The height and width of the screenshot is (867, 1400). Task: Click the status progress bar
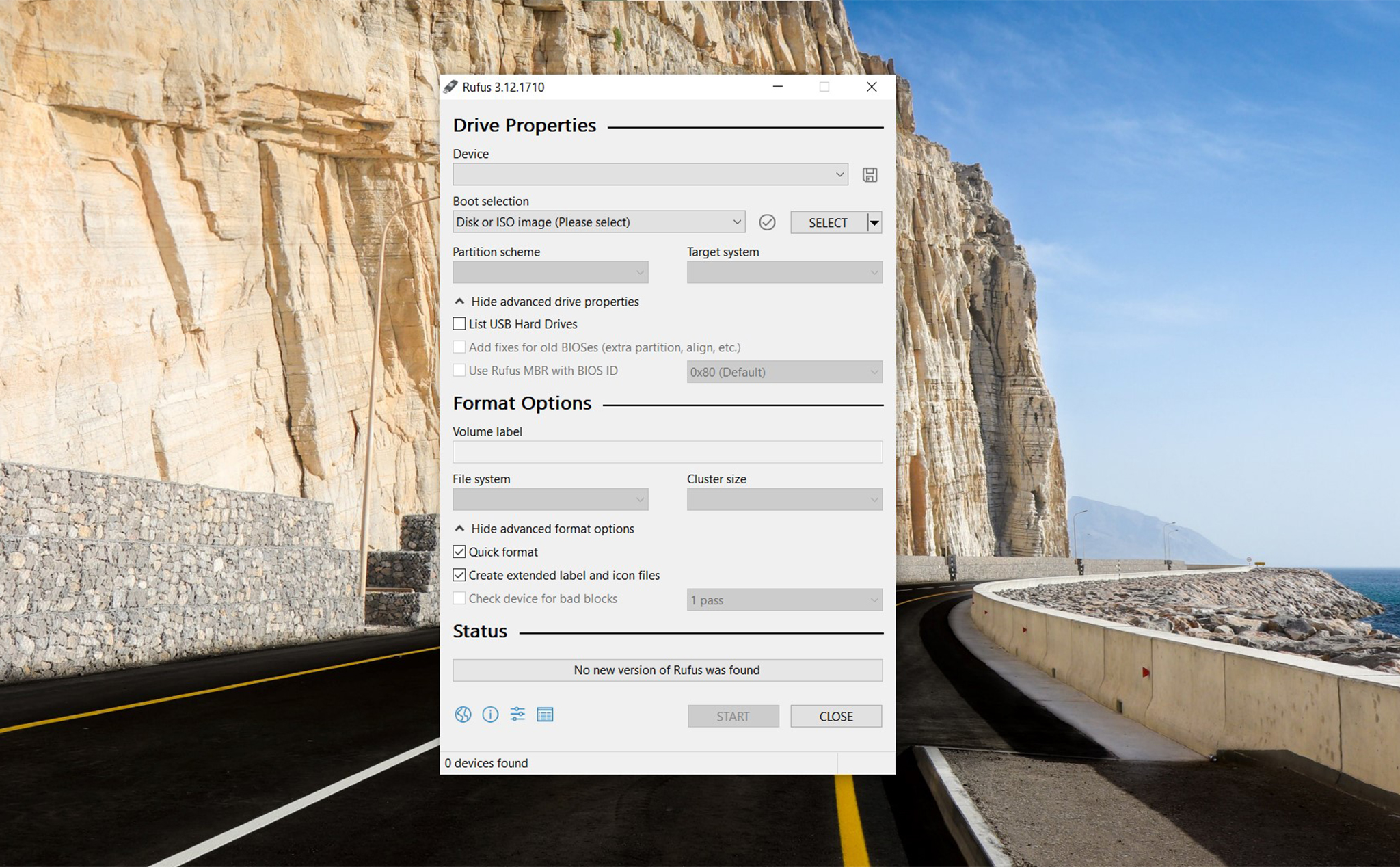(668, 670)
